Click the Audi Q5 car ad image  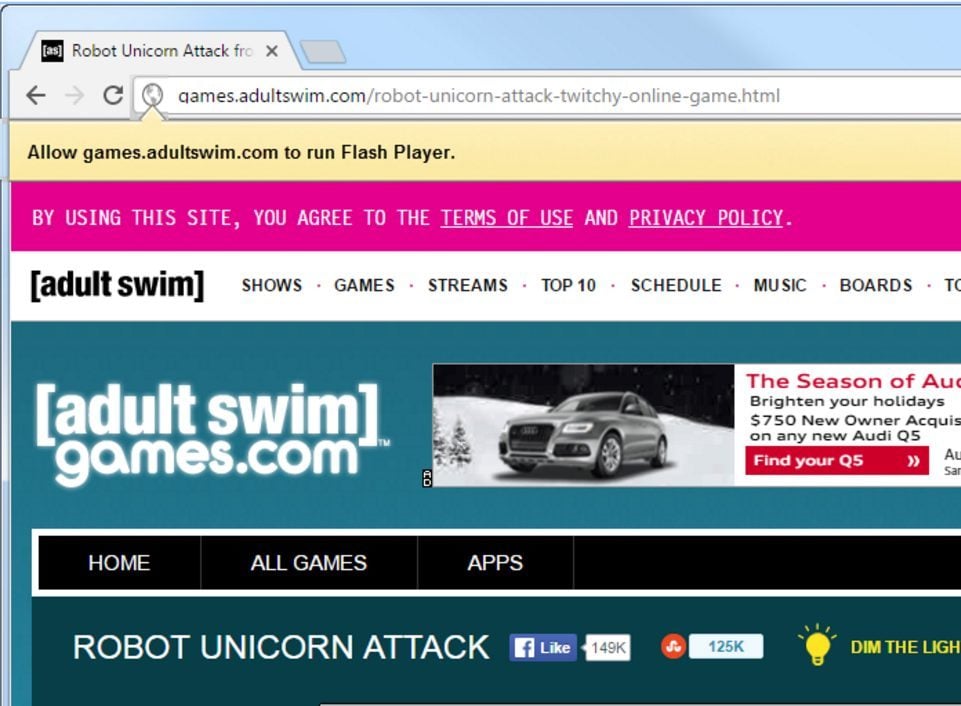[583, 425]
